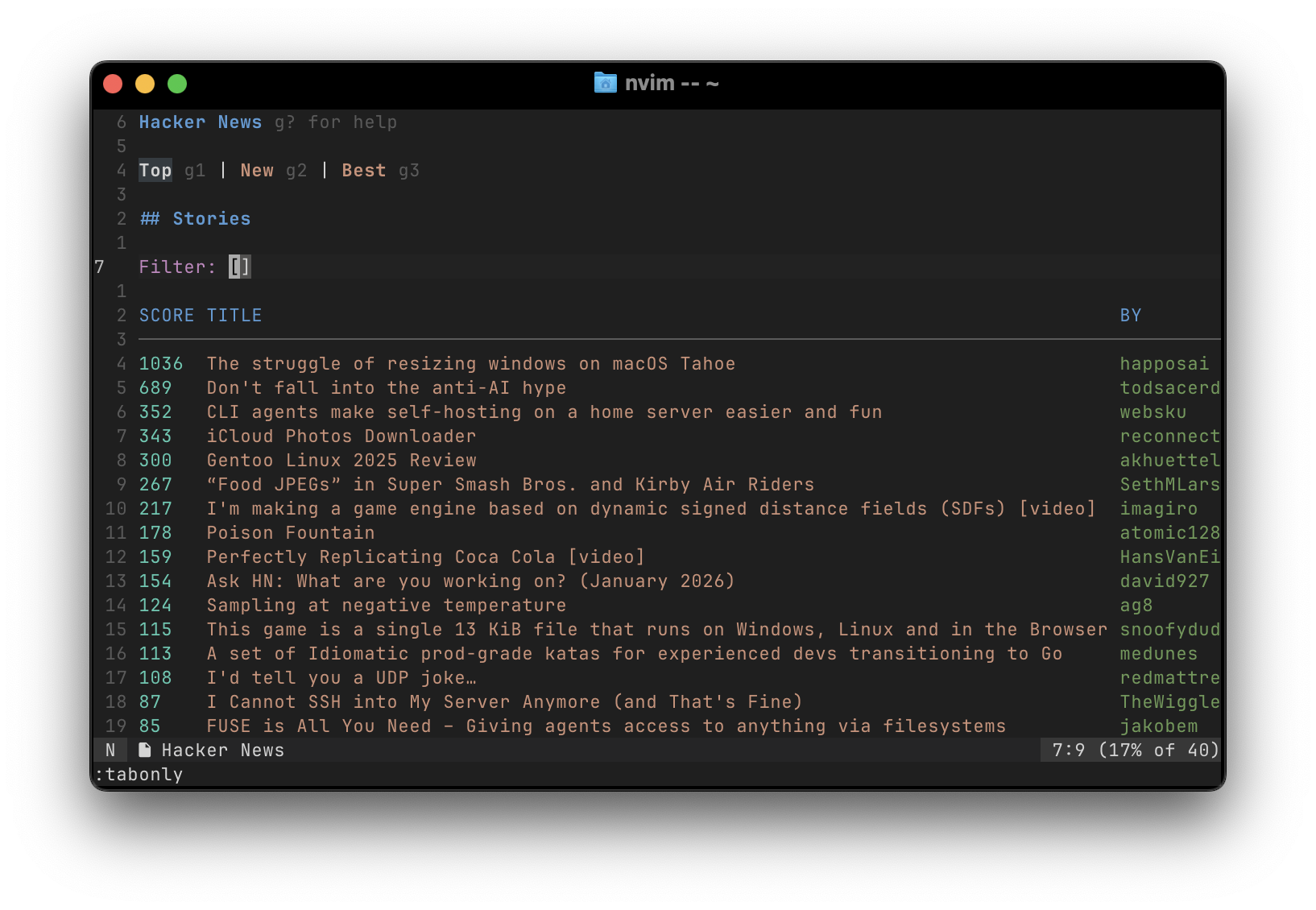Click the Hacker News buffer name in statusline

coord(223,750)
